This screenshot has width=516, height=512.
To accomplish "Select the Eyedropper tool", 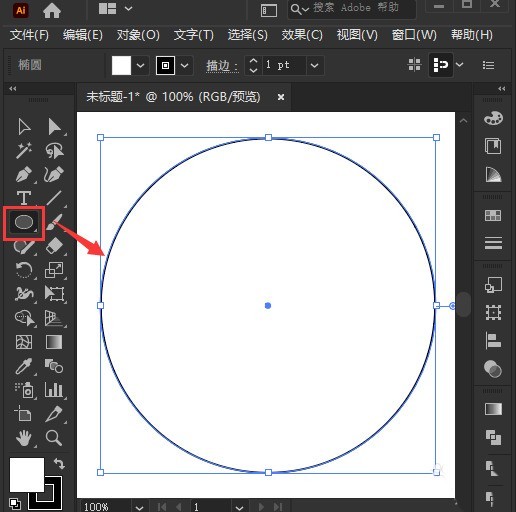I will click(x=24, y=366).
